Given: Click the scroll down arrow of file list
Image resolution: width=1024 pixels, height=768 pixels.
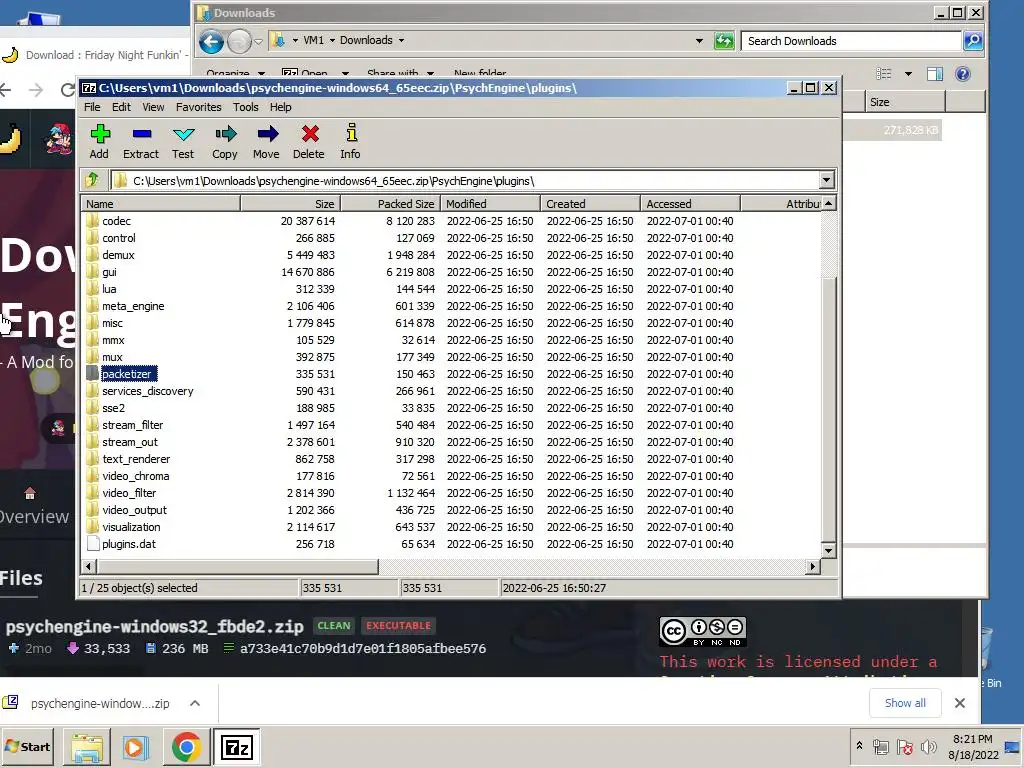Looking at the screenshot, I should tap(828, 551).
